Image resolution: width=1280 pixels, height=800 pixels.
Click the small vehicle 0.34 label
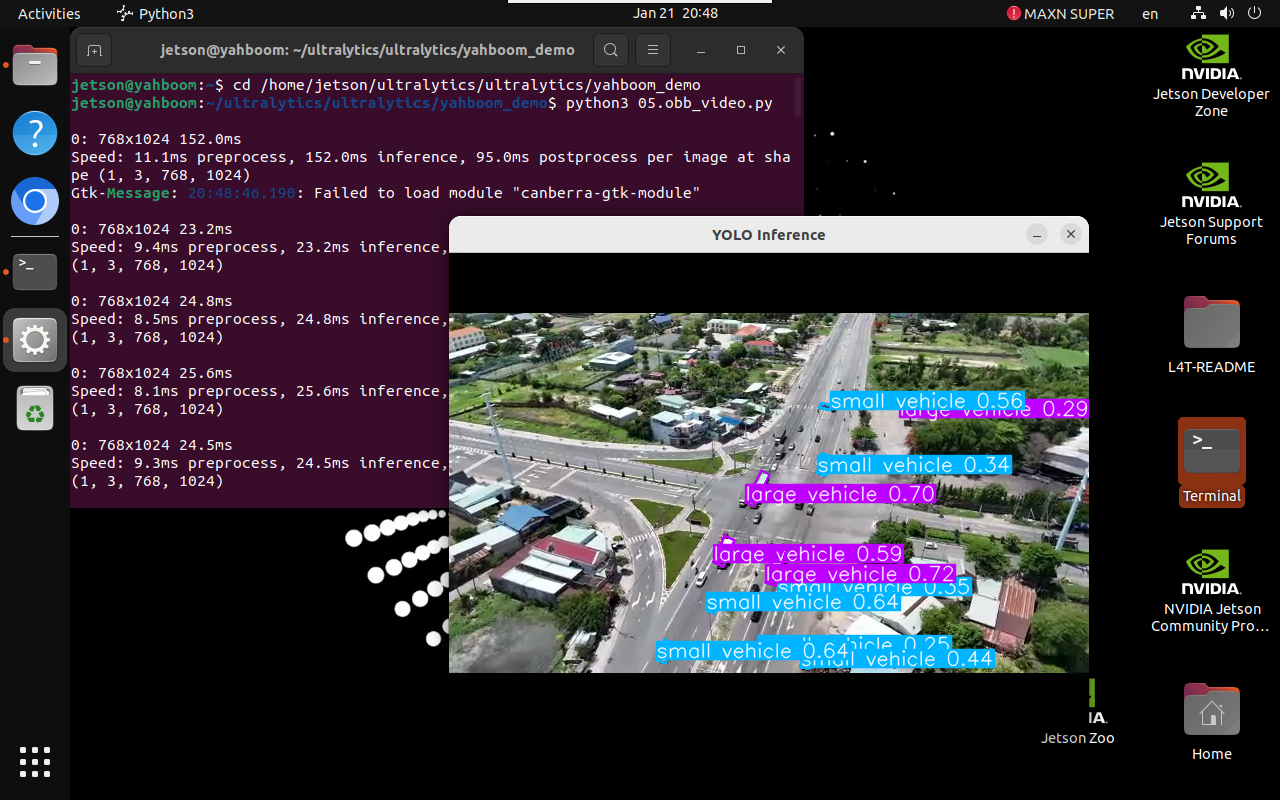[914, 465]
